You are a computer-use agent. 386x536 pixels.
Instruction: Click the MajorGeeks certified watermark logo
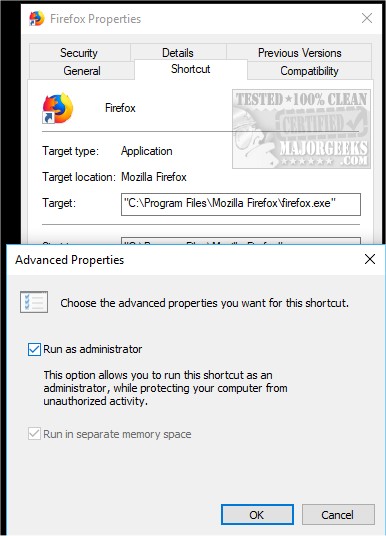click(301, 129)
